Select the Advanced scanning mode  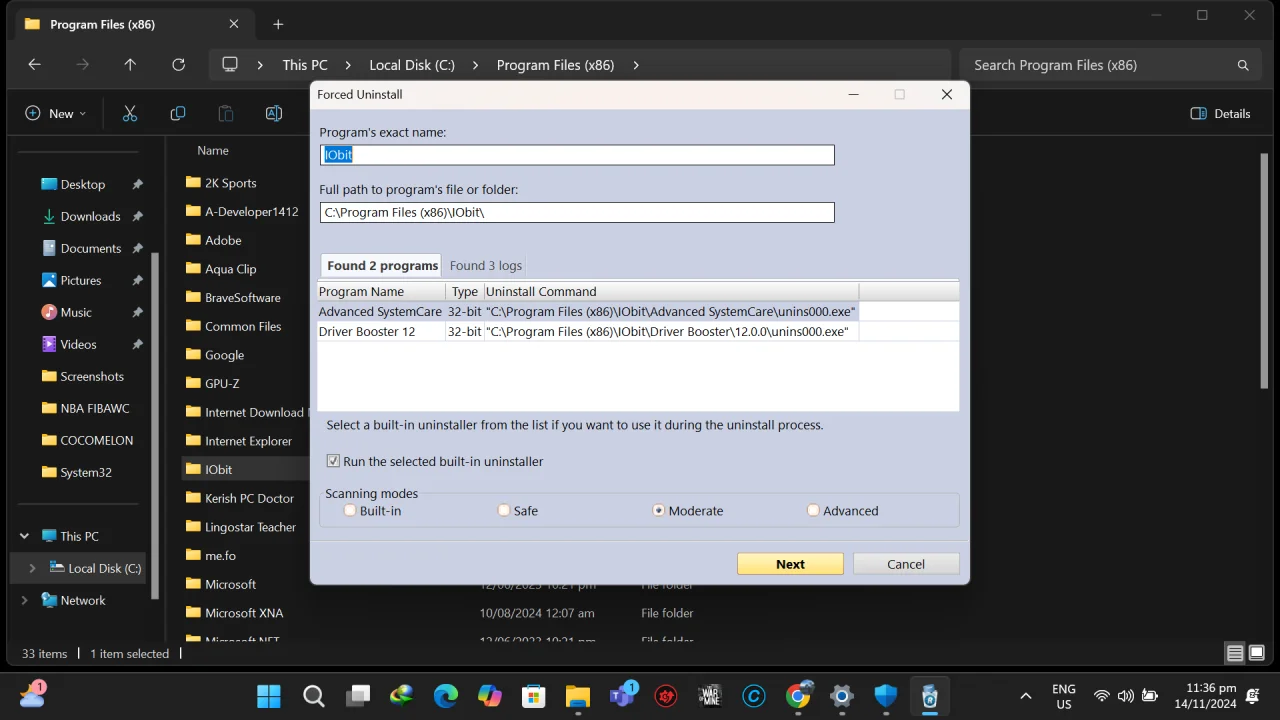pyautogui.click(x=813, y=510)
